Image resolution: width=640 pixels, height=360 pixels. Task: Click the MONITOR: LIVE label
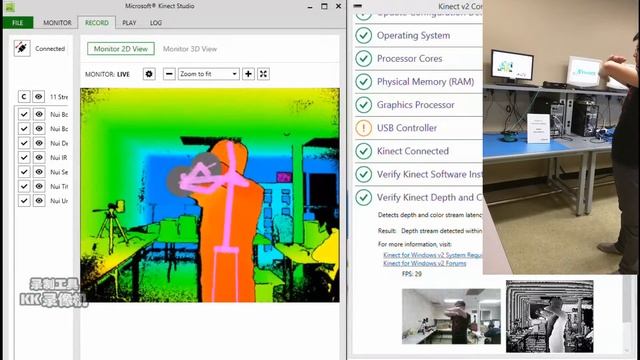(x=107, y=74)
